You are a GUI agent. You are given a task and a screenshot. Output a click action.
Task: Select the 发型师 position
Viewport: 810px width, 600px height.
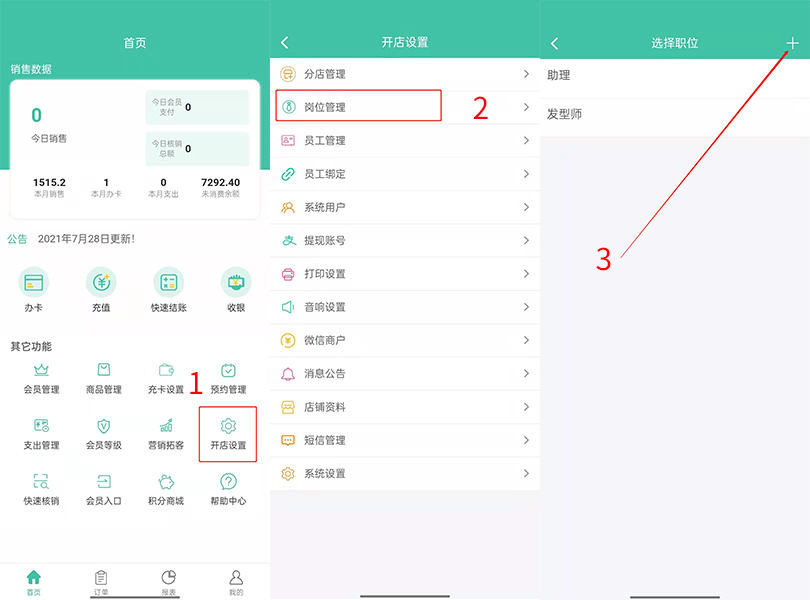pyautogui.click(x=564, y=115)
